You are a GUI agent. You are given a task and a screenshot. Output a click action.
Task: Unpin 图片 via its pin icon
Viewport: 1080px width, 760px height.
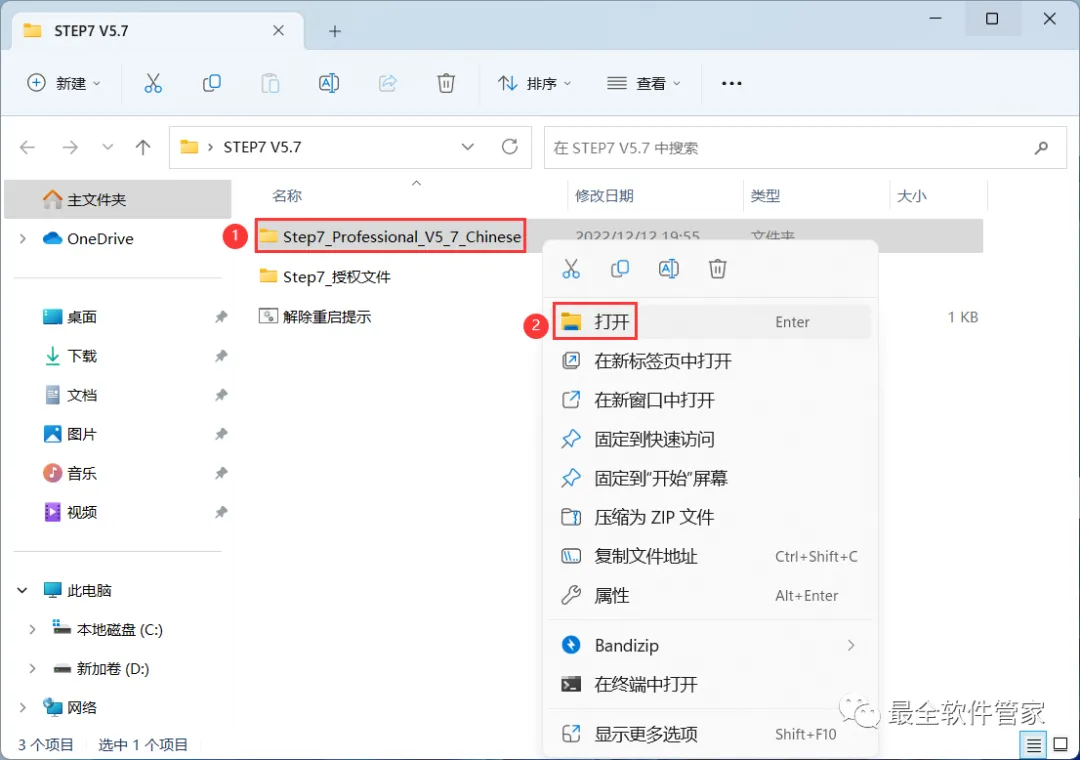coord(221,434)
